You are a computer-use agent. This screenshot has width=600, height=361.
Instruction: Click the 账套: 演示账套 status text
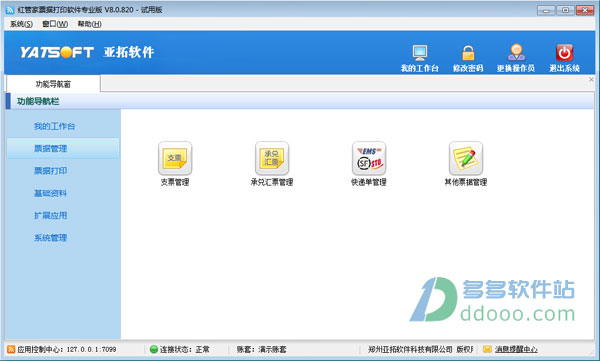tap(261, 349)
